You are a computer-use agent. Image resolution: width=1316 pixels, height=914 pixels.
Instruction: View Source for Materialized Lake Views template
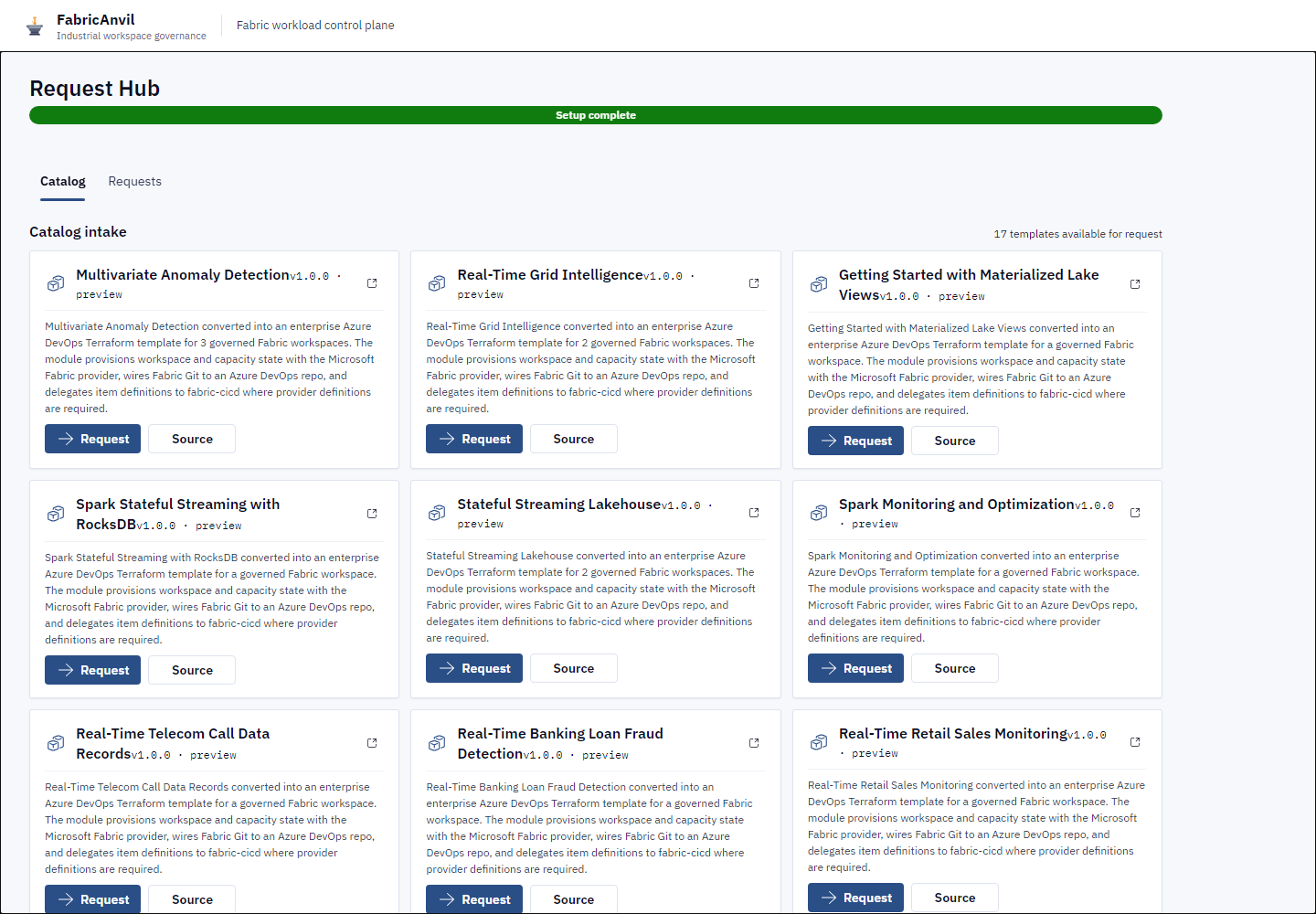955,441
